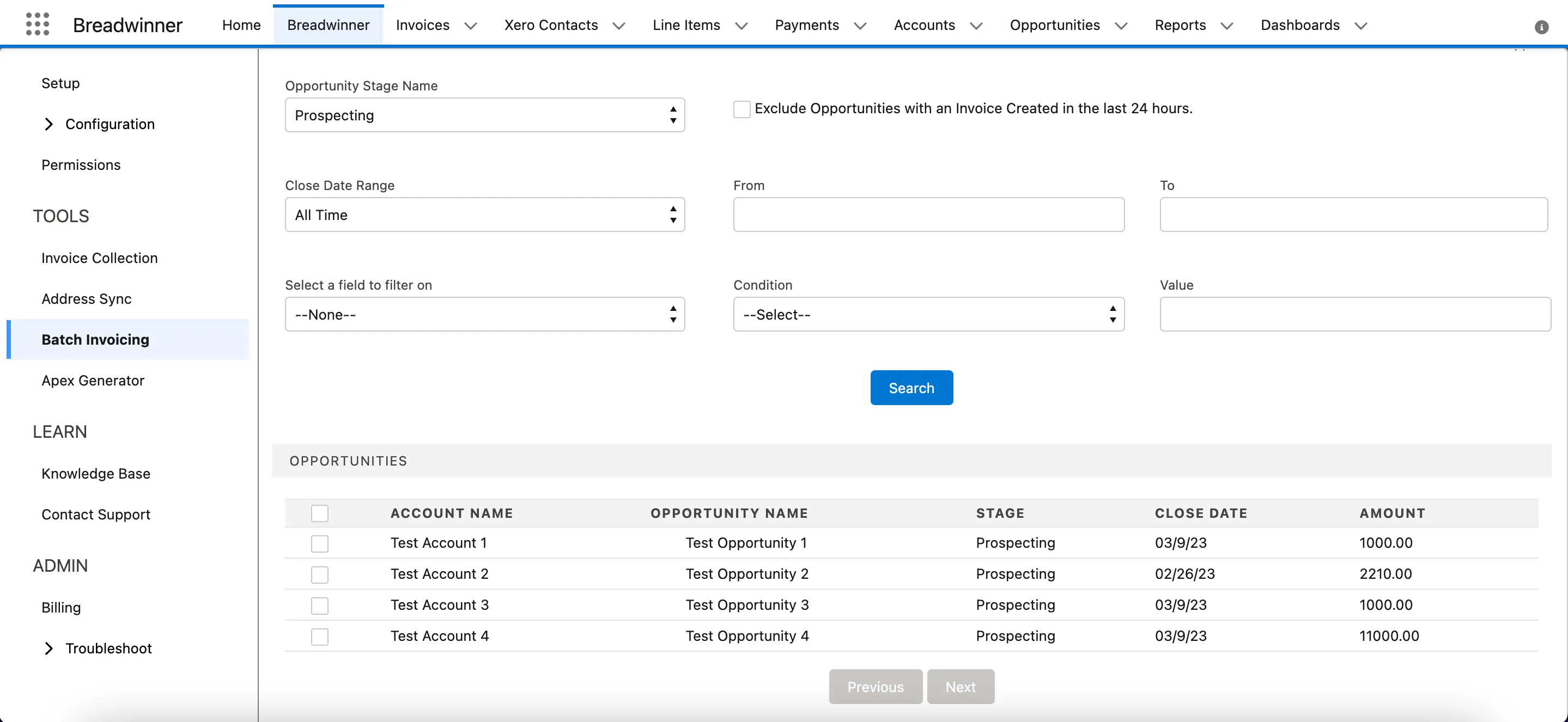Viewport: 1568px width, 722px height.
Task: Open the Select a field to filter dropdown
Action: [484, 315]
